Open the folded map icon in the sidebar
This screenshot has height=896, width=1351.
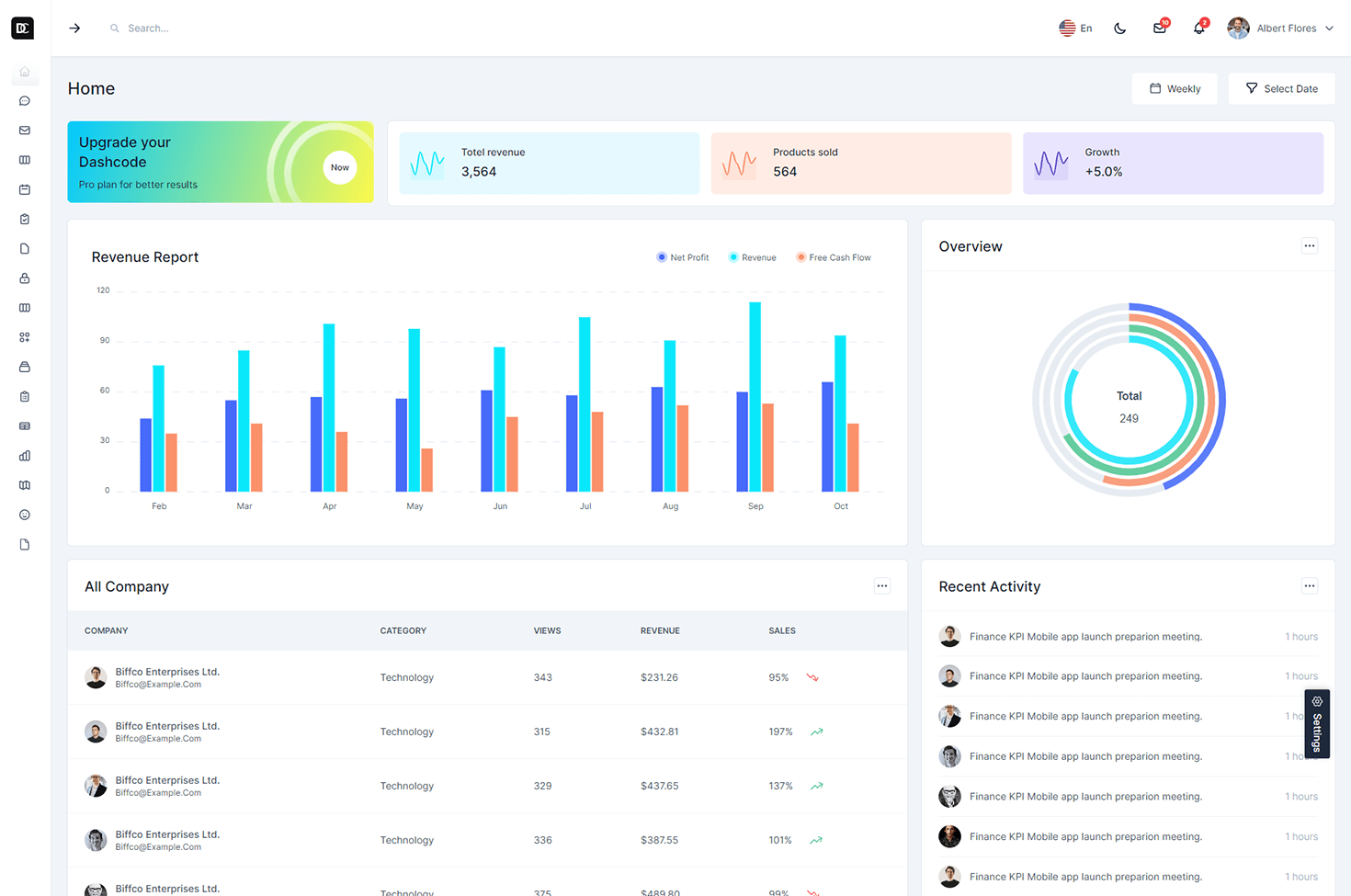[25, 485]
